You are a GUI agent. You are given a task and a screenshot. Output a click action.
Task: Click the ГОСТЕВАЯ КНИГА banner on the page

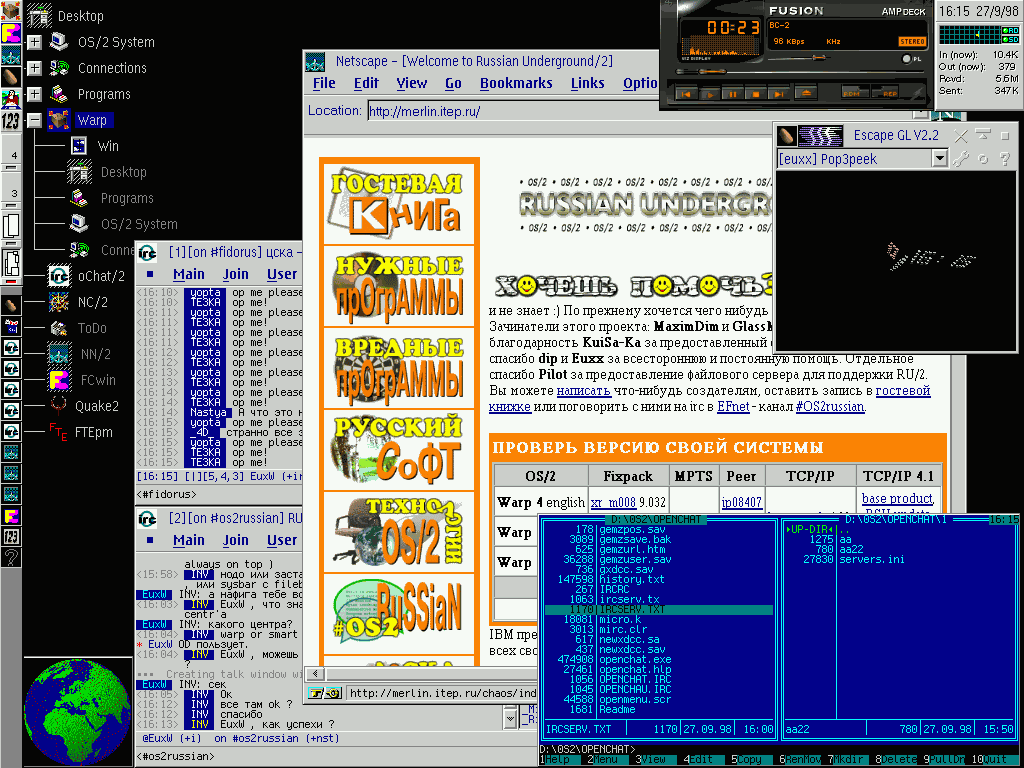[x=398, y=202]
